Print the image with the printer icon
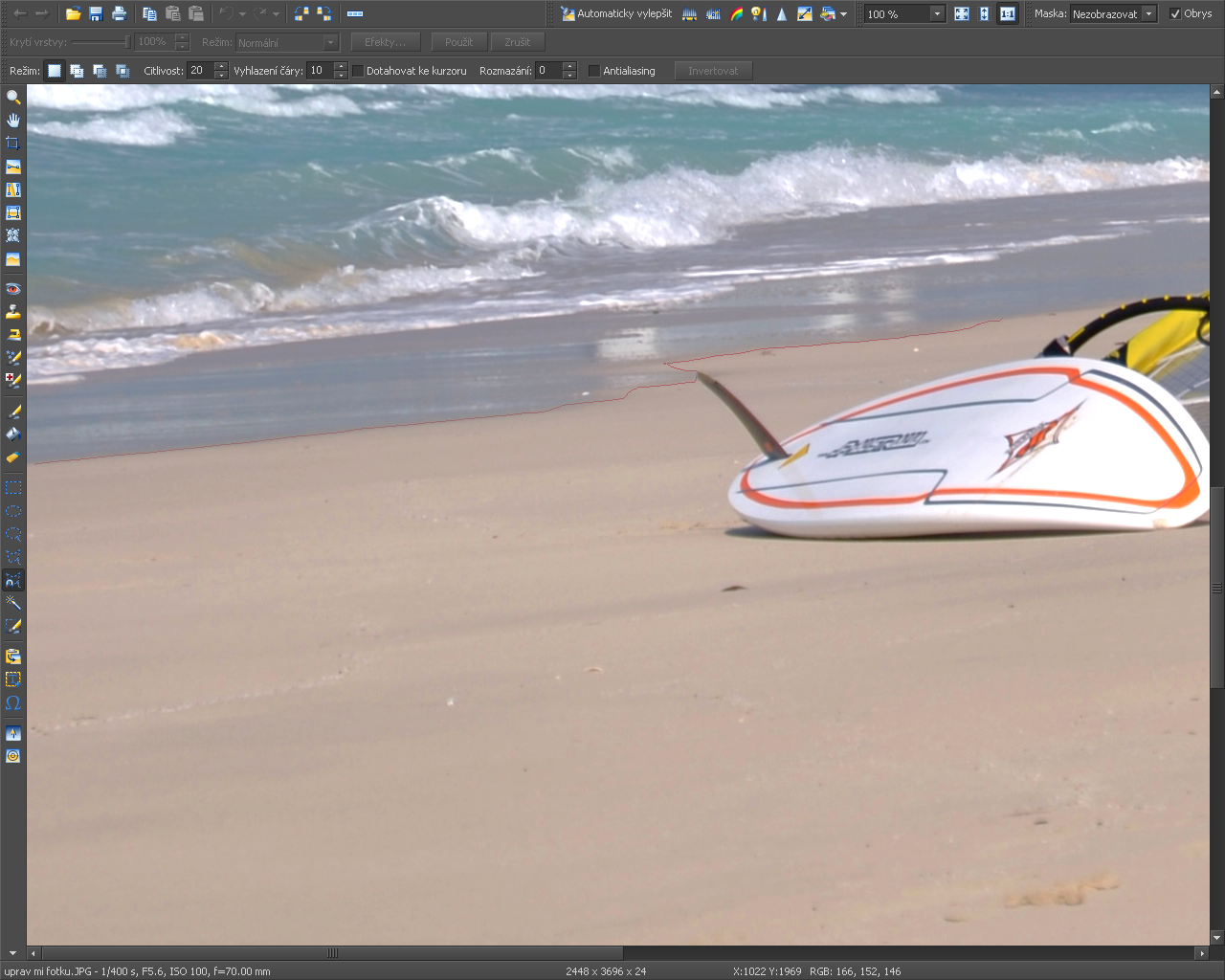This screenshot has width=1225, height=980. (x=119, y=14)
